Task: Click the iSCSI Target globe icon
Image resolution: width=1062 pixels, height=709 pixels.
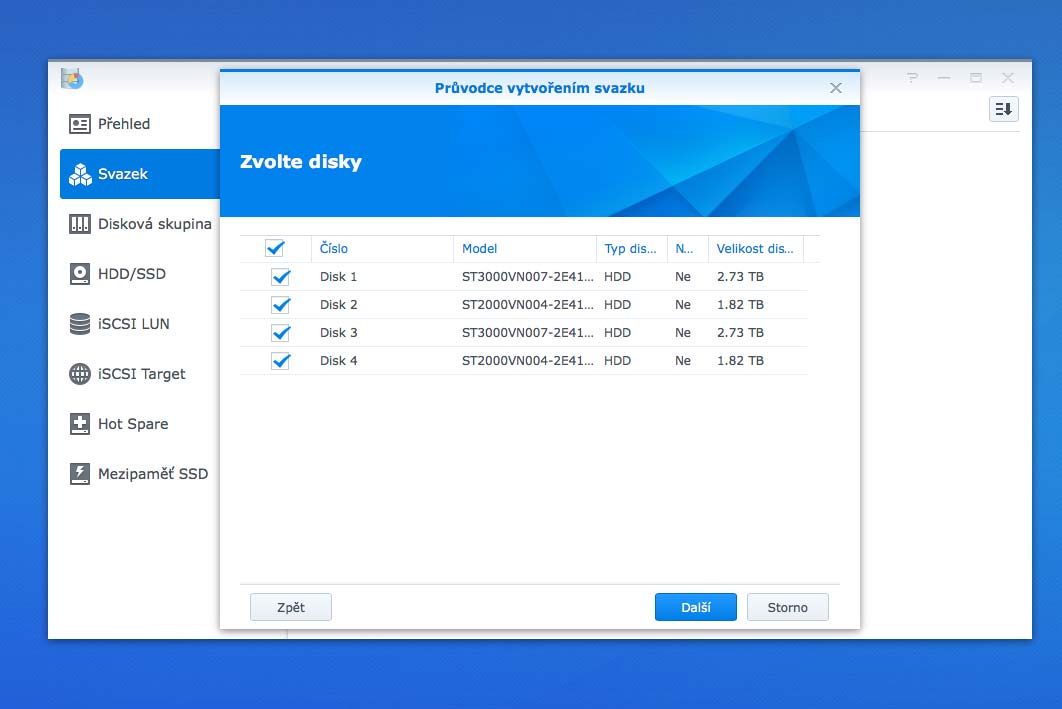Action: 80,374
